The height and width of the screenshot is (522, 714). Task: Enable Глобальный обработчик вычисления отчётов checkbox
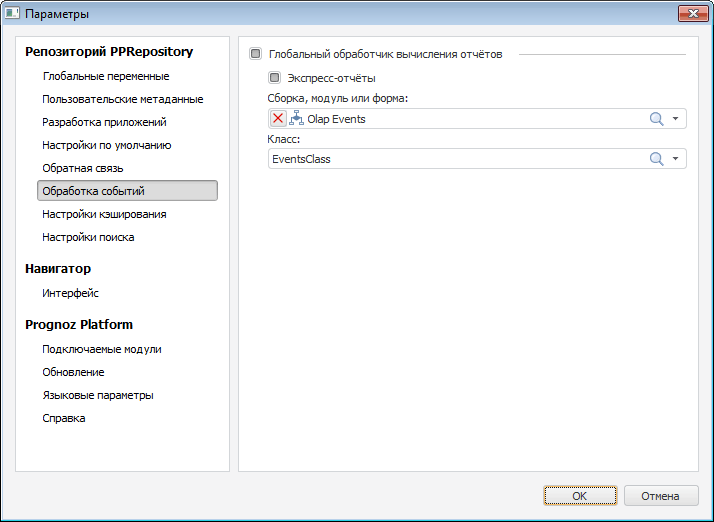point(256,54)
